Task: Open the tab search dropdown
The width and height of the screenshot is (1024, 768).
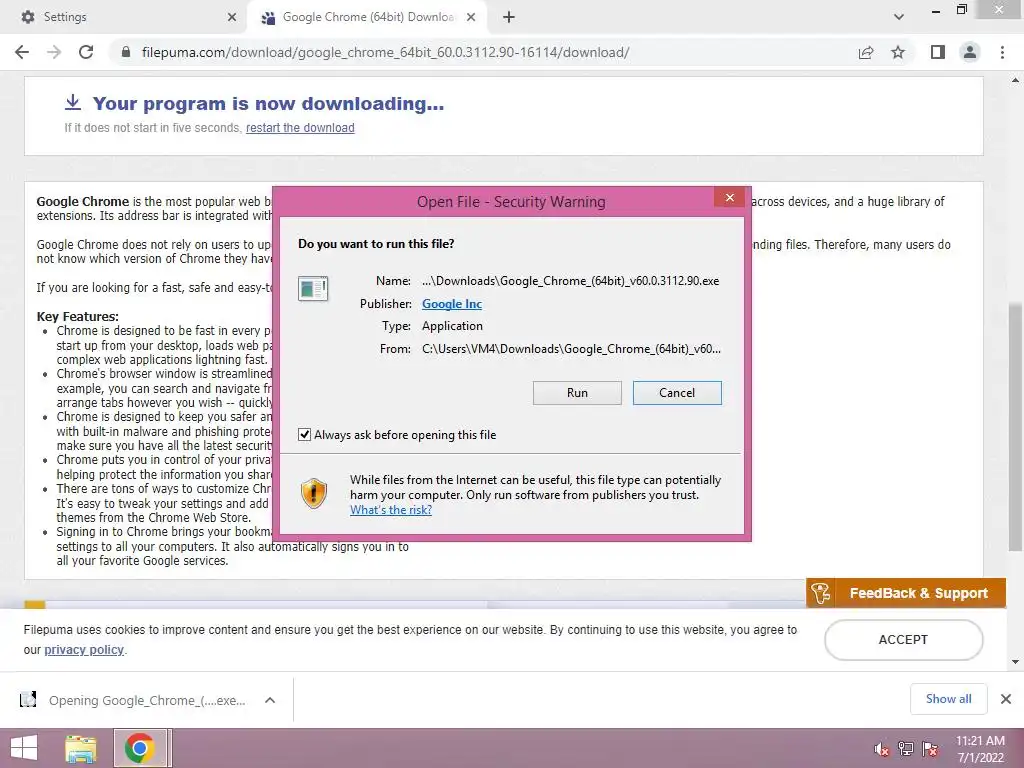Action: (x=899, y=17)
